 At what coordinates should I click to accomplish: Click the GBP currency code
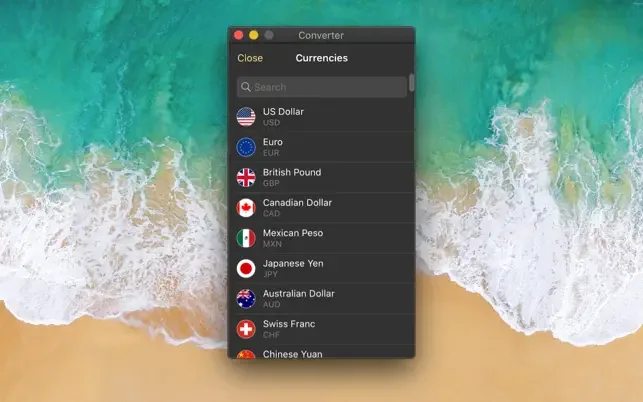click(271, 183)
